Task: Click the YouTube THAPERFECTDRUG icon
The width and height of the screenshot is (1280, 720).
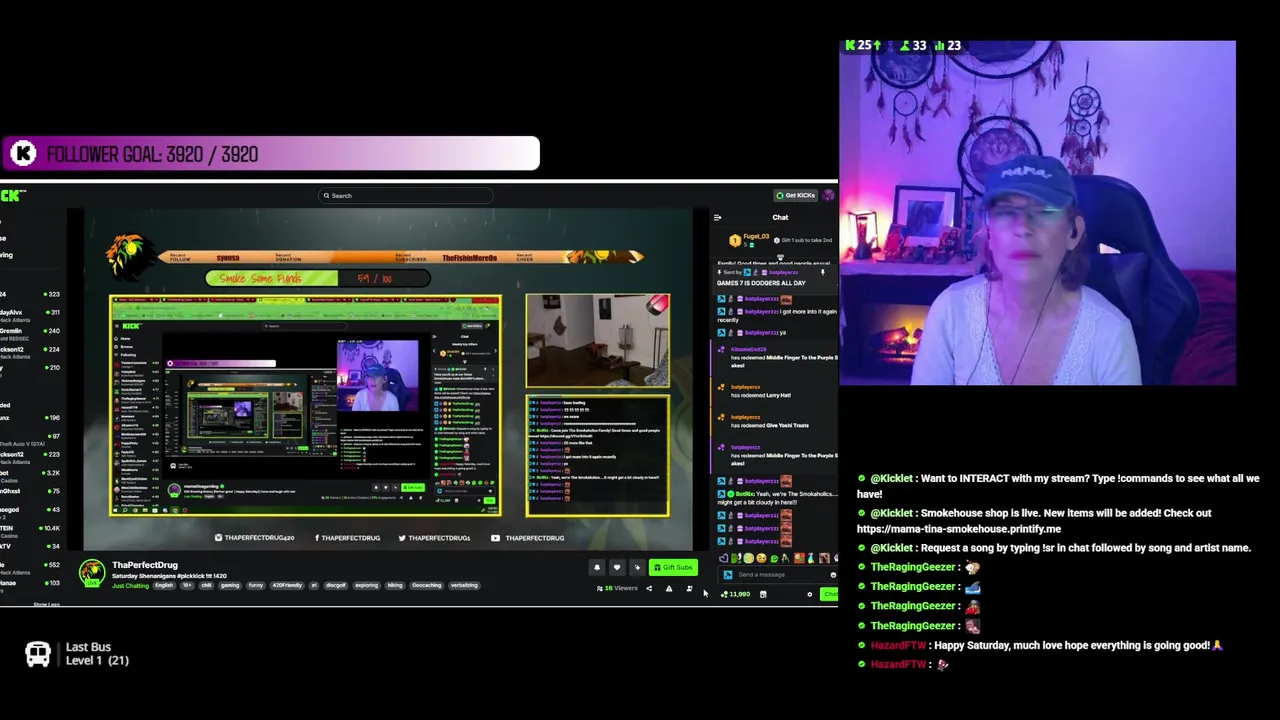Action: (x=495, y=538)
